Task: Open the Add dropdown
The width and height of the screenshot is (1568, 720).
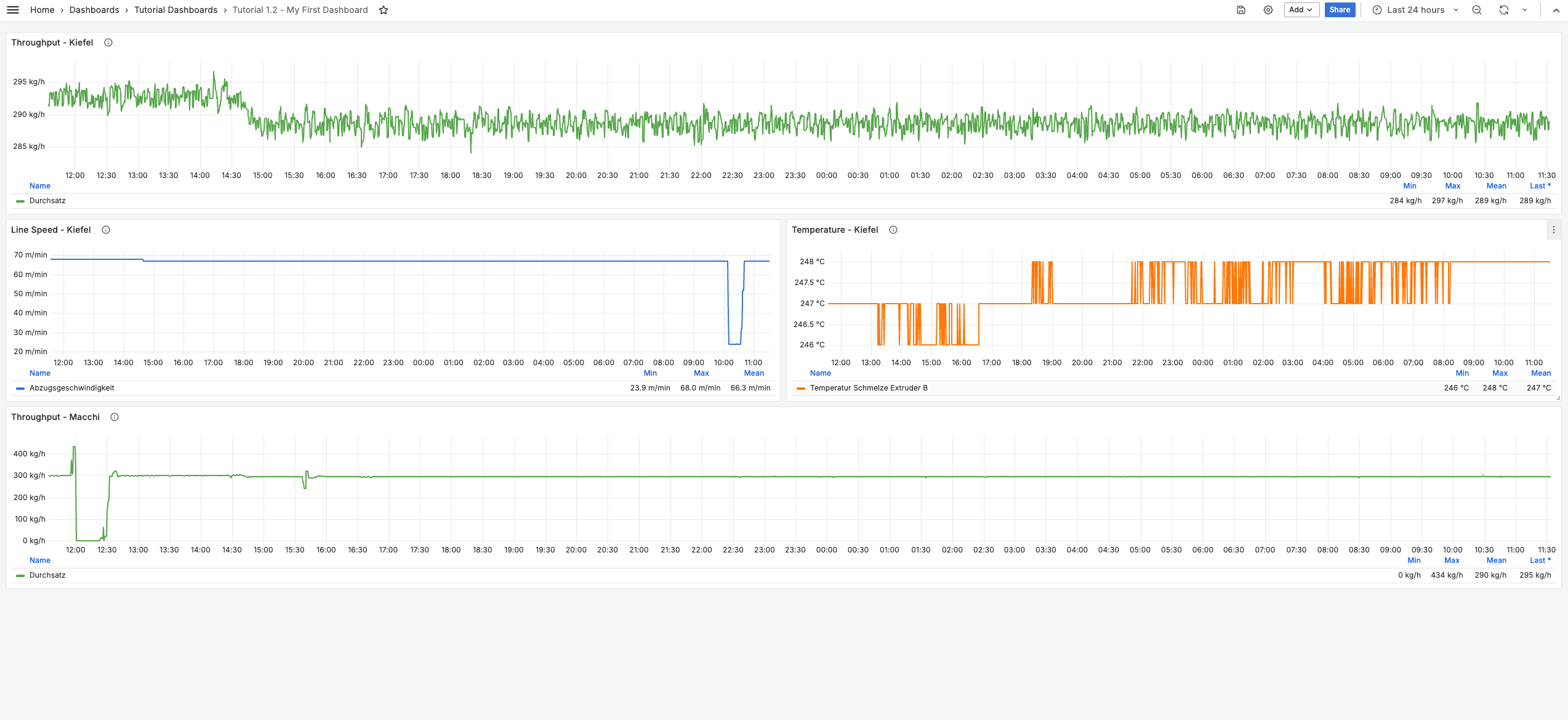Action: point(1301,10)
